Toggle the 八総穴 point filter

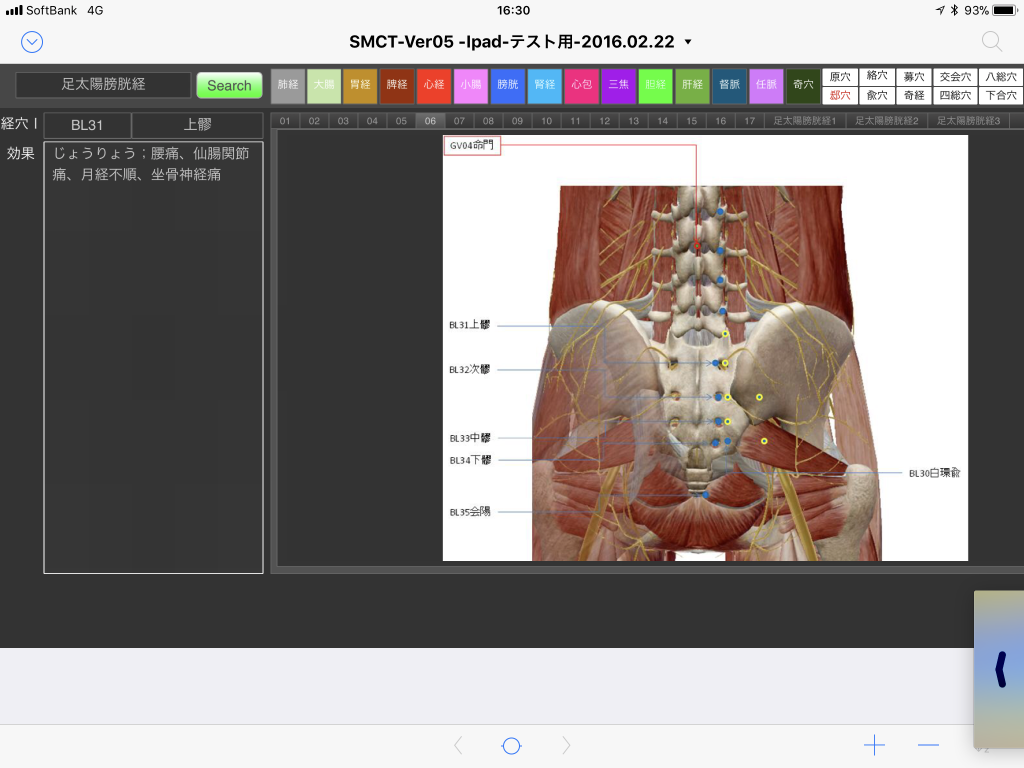[x=1000, y=77]
